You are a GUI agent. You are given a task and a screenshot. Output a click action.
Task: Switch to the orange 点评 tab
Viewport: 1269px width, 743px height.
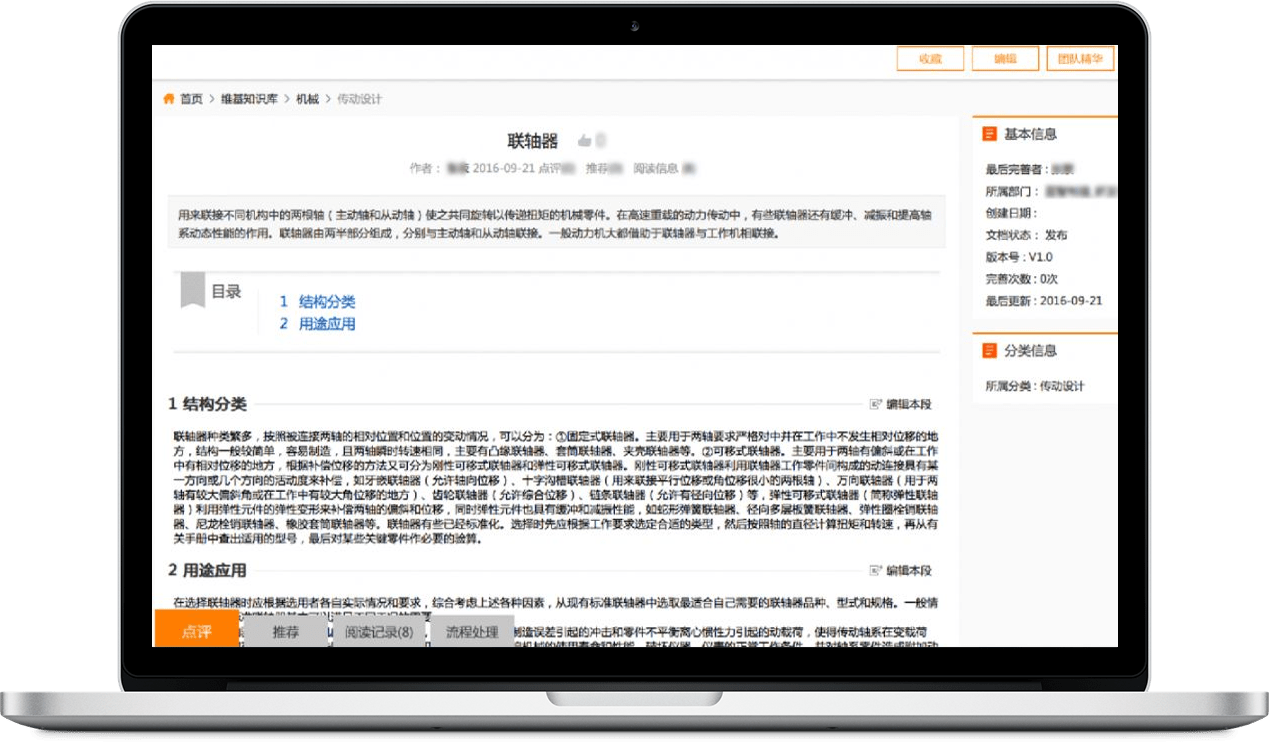click(x=196, y=632)
